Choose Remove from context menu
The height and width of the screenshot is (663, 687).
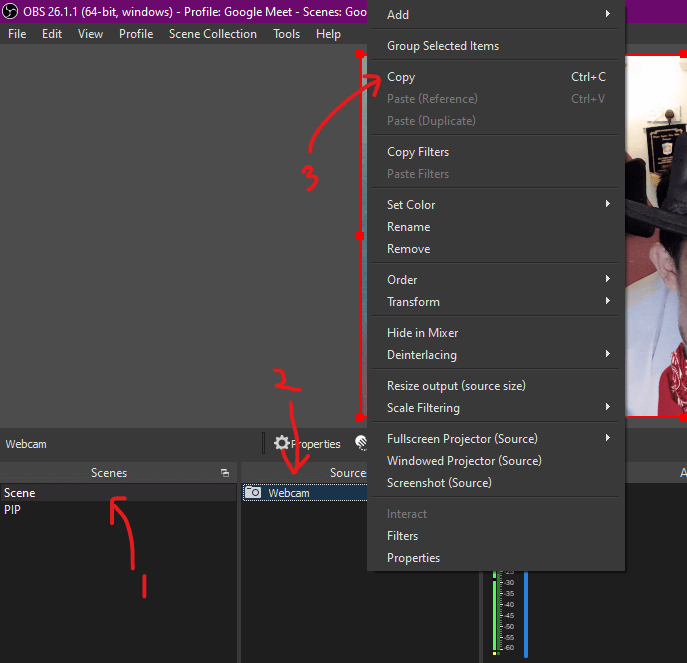pos(496,249)
